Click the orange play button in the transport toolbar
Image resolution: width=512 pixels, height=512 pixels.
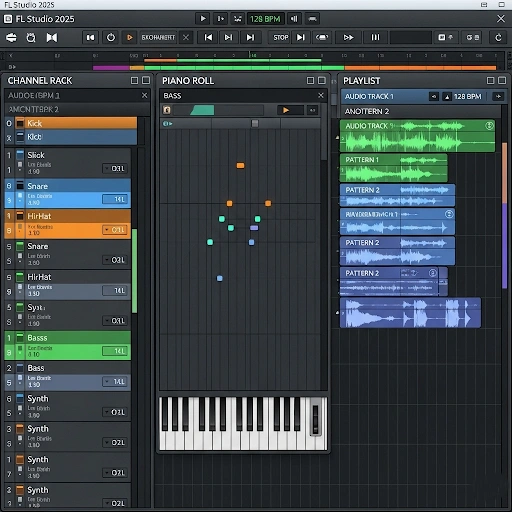point(130,37)
